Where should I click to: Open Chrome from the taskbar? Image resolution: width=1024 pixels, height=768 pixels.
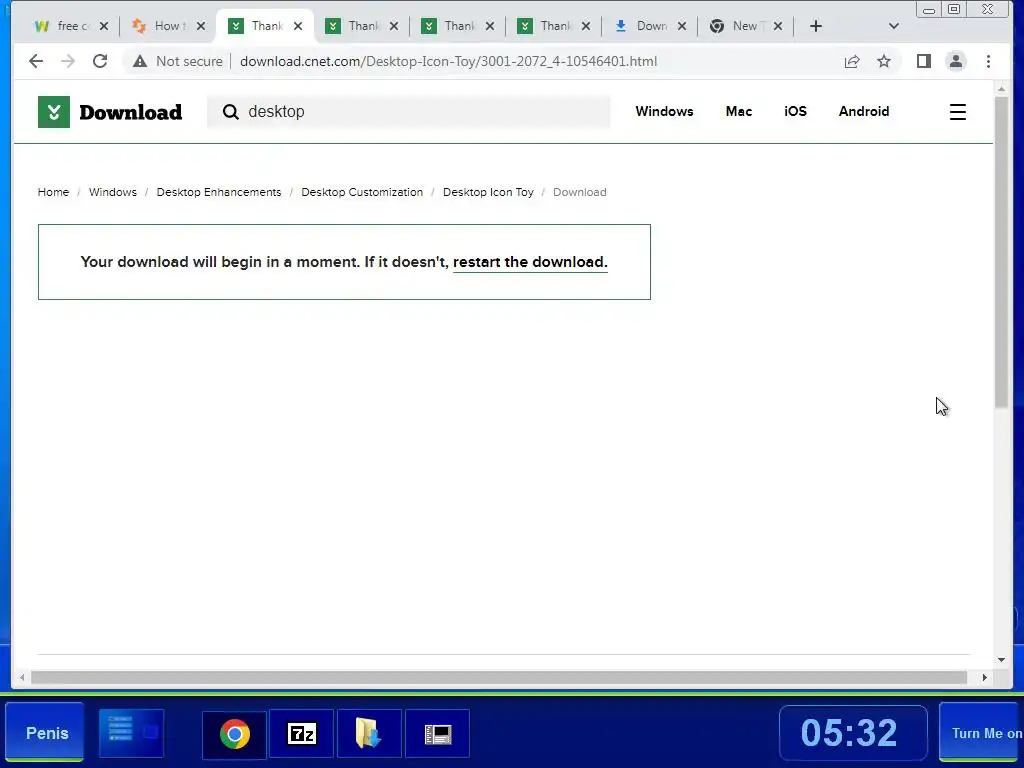234,734
